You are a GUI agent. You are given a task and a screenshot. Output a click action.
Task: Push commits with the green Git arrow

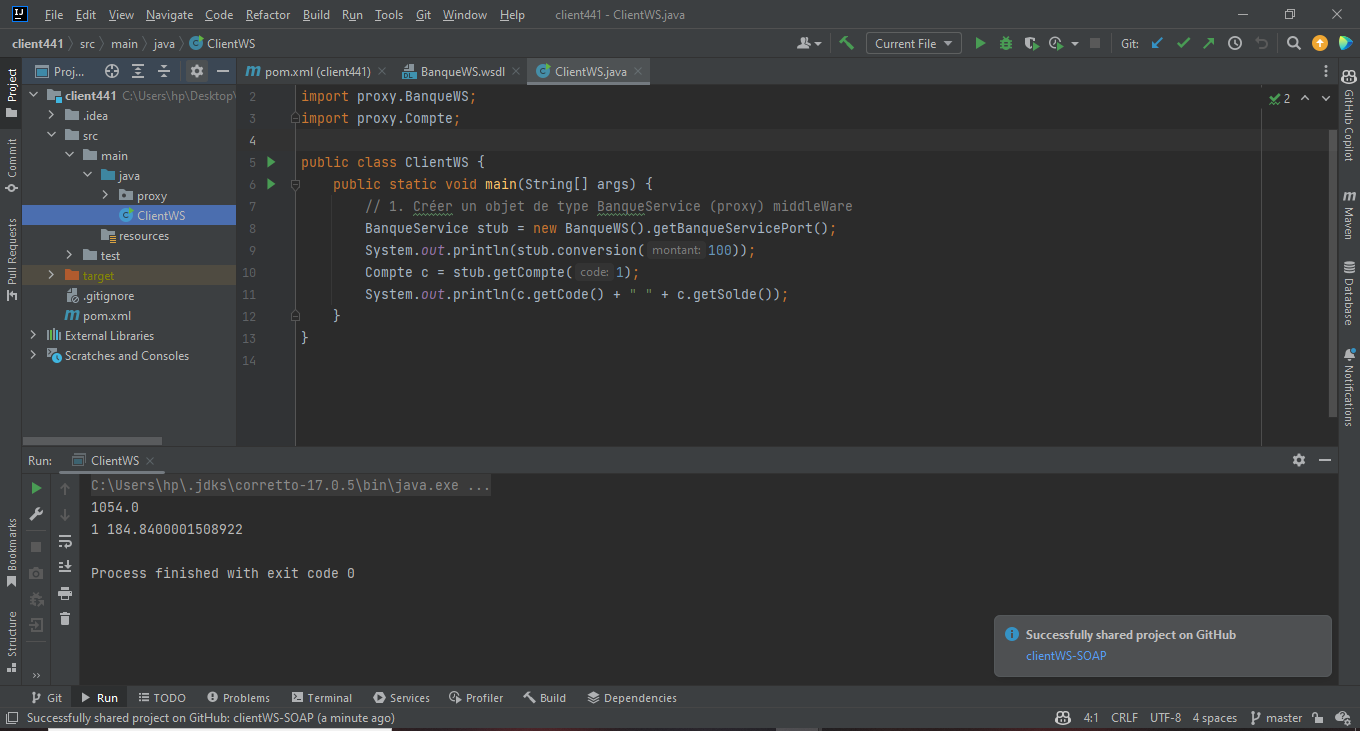click(1209, 43)
